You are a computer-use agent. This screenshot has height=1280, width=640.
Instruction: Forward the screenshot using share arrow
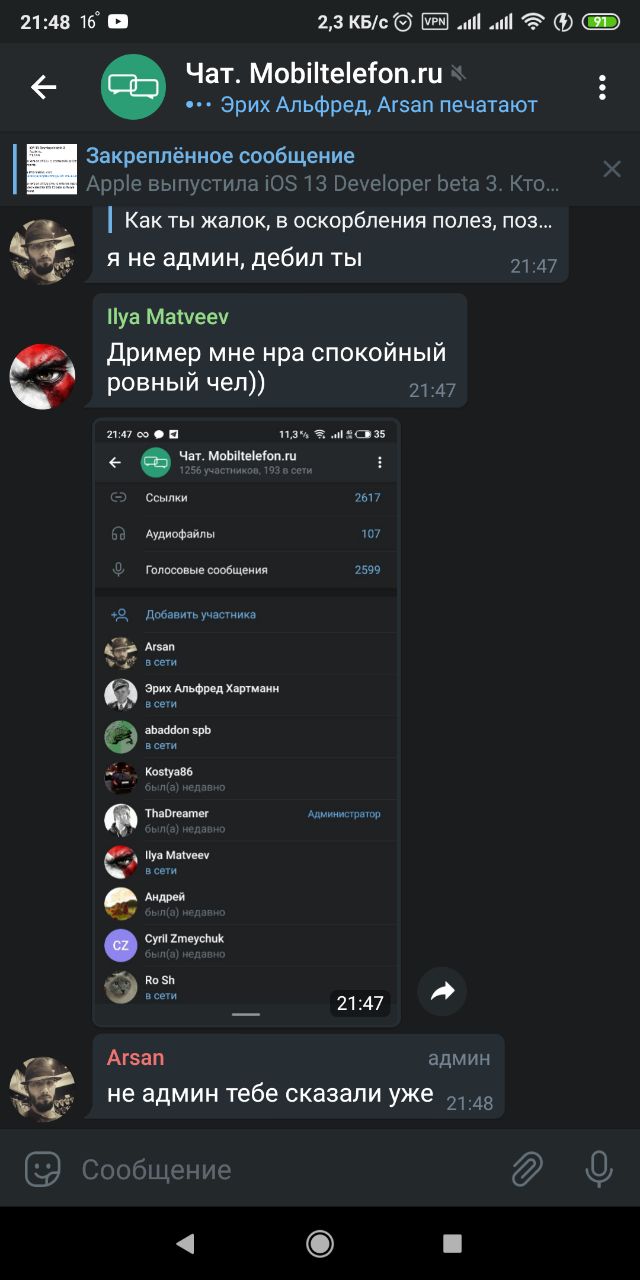[x=442, y=991]
